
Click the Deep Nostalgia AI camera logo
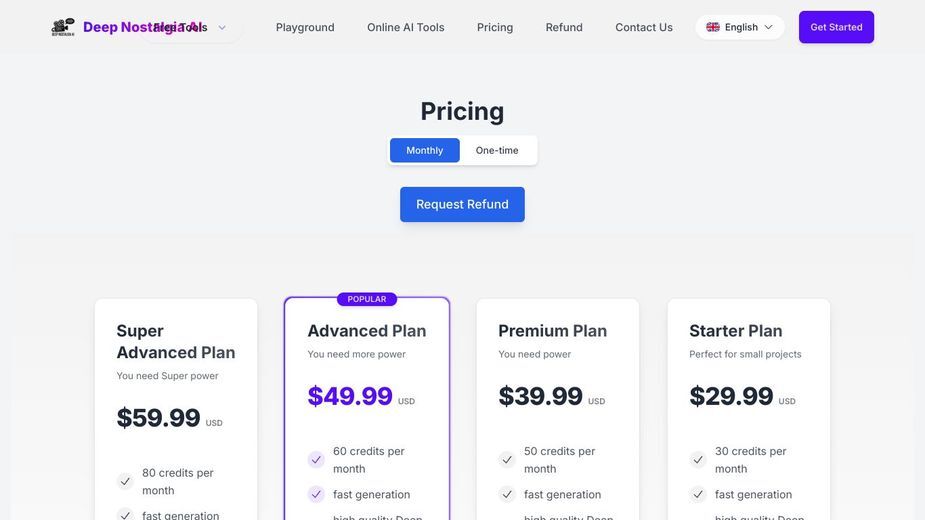point(63,27)
